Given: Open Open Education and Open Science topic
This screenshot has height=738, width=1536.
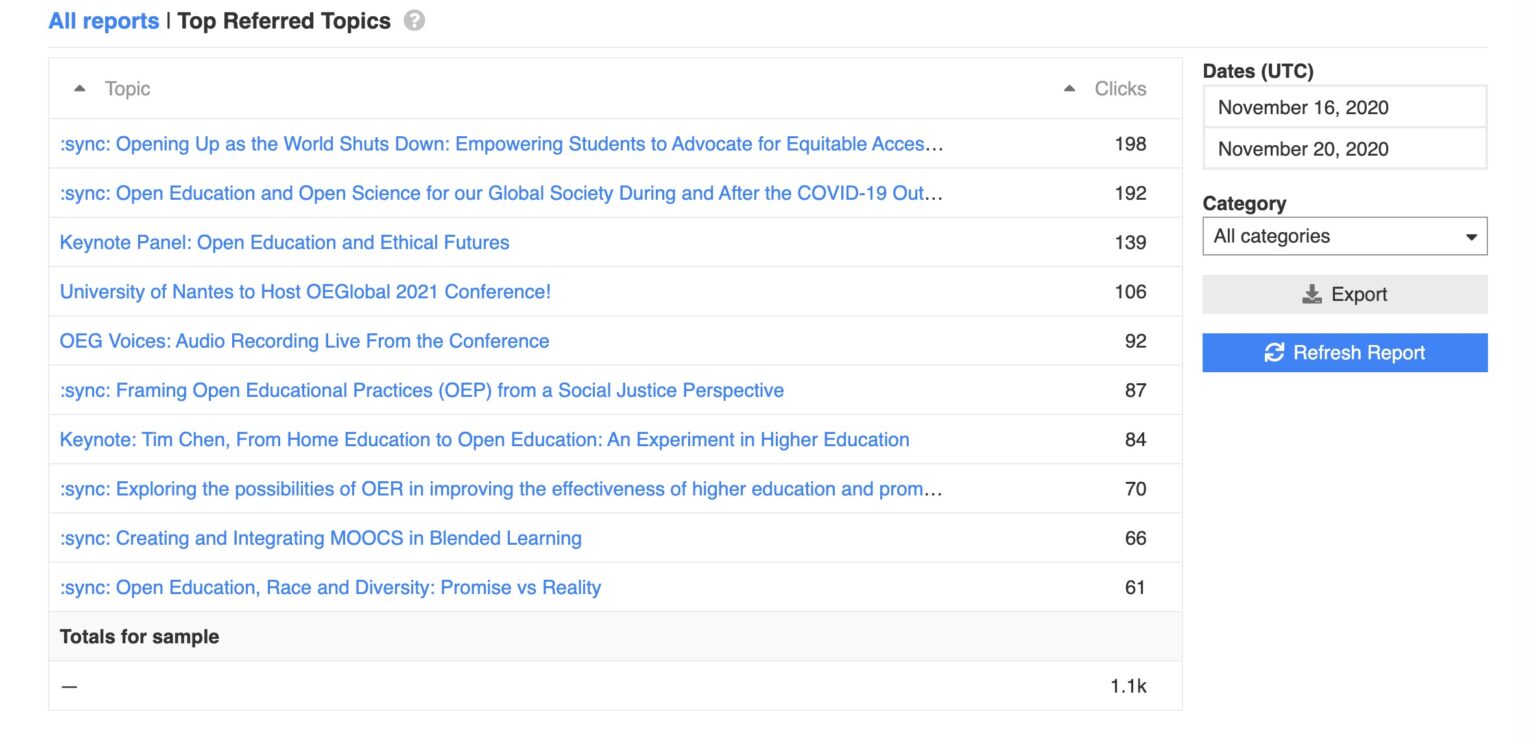Looking at the screenshot, I should [500, 193].
